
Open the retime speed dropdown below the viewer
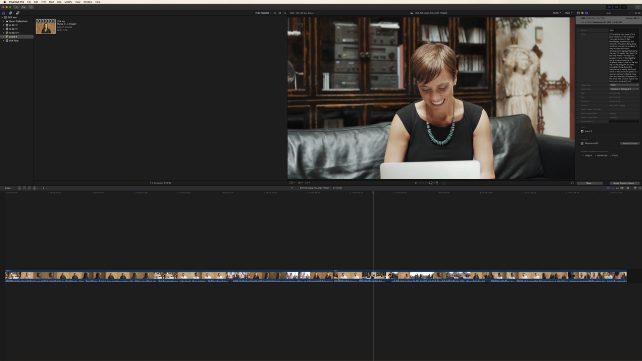click(x=307, y=183)
